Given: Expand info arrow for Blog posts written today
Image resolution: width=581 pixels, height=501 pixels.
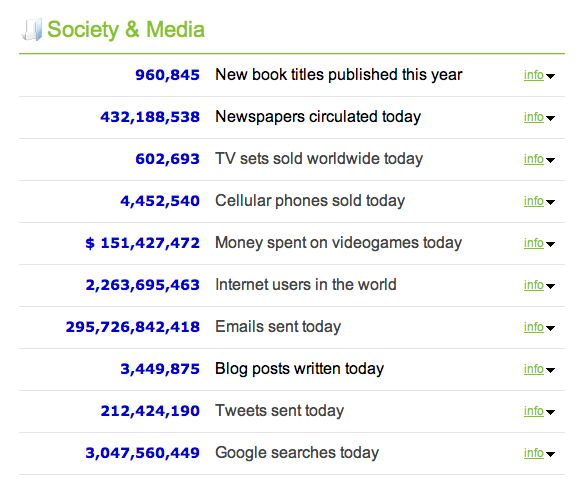Looking at the screenshot, I should (550, 370).
